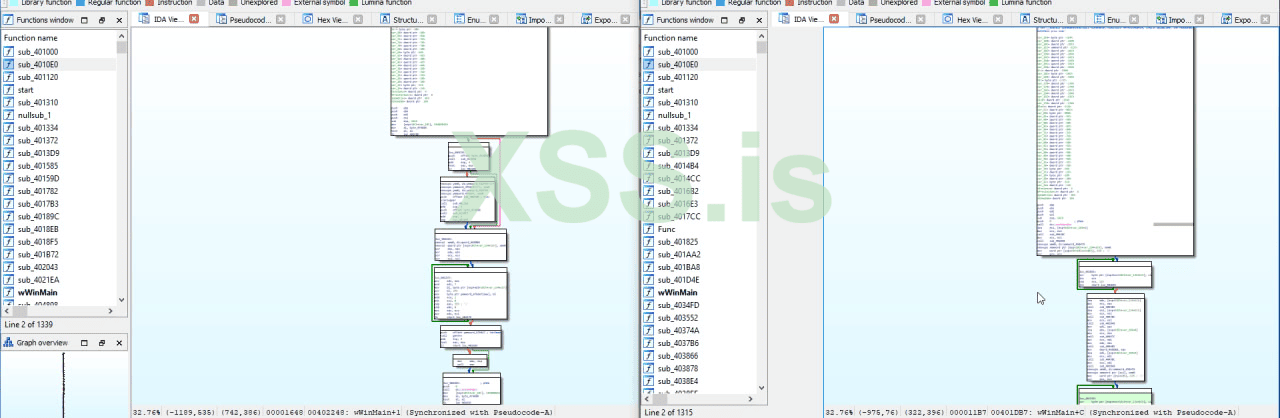
Task: Select sub_402043 in the function list
Action: [38, 267]
